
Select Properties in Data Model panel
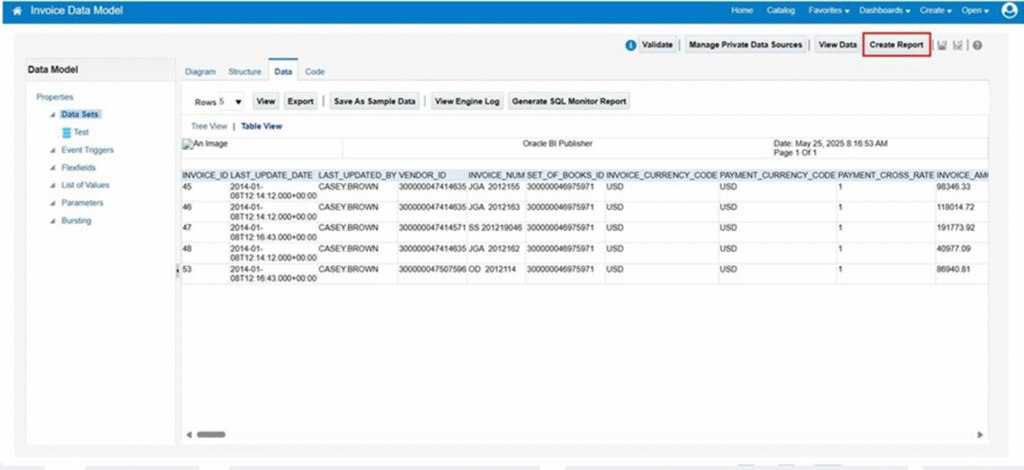pos(55,97)
